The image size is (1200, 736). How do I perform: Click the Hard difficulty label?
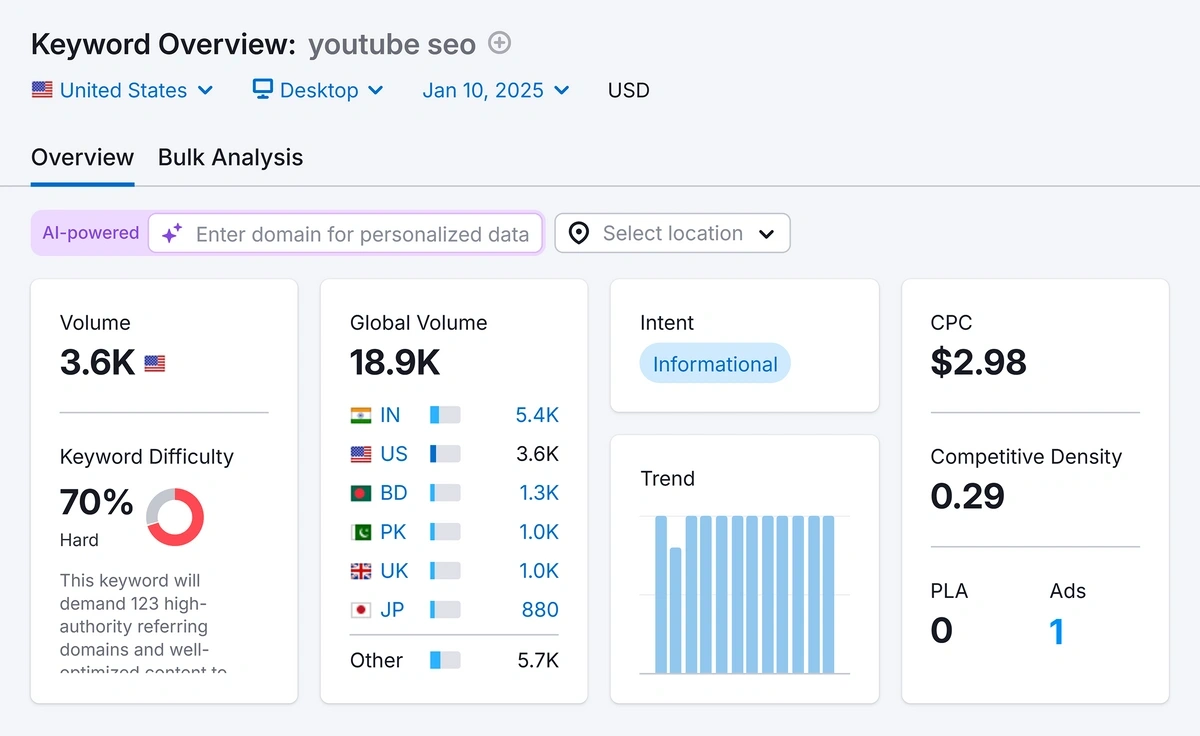[x=79, y=540]
